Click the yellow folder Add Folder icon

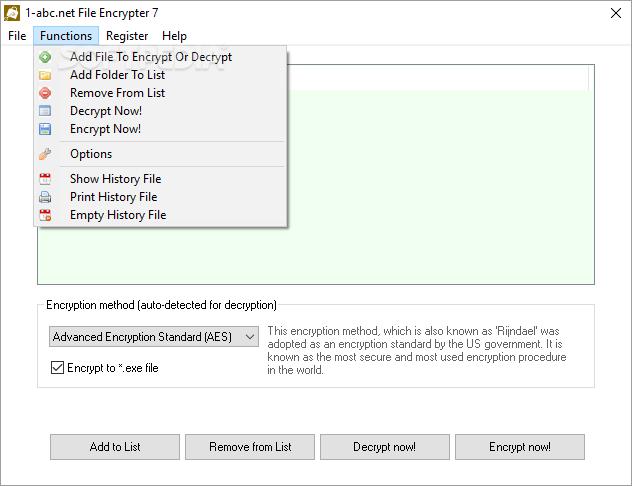45,75
